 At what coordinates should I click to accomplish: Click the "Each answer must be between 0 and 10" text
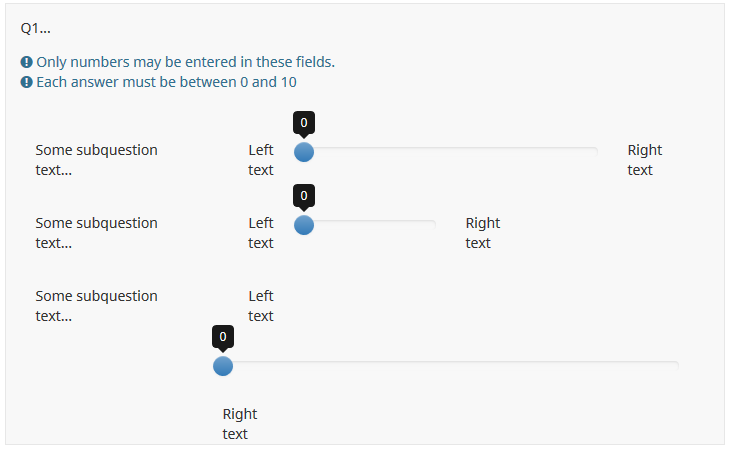coord(166,82)
